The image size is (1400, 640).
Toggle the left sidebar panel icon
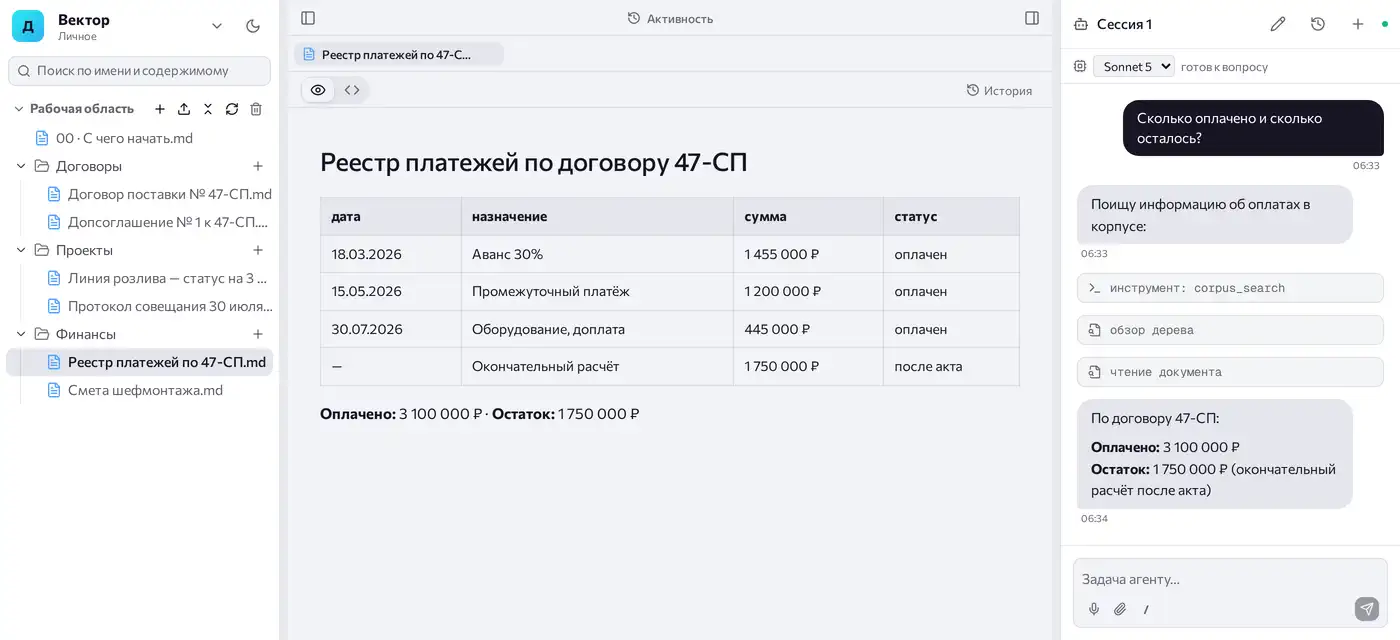pyautogui.click(x=308, y=18)
